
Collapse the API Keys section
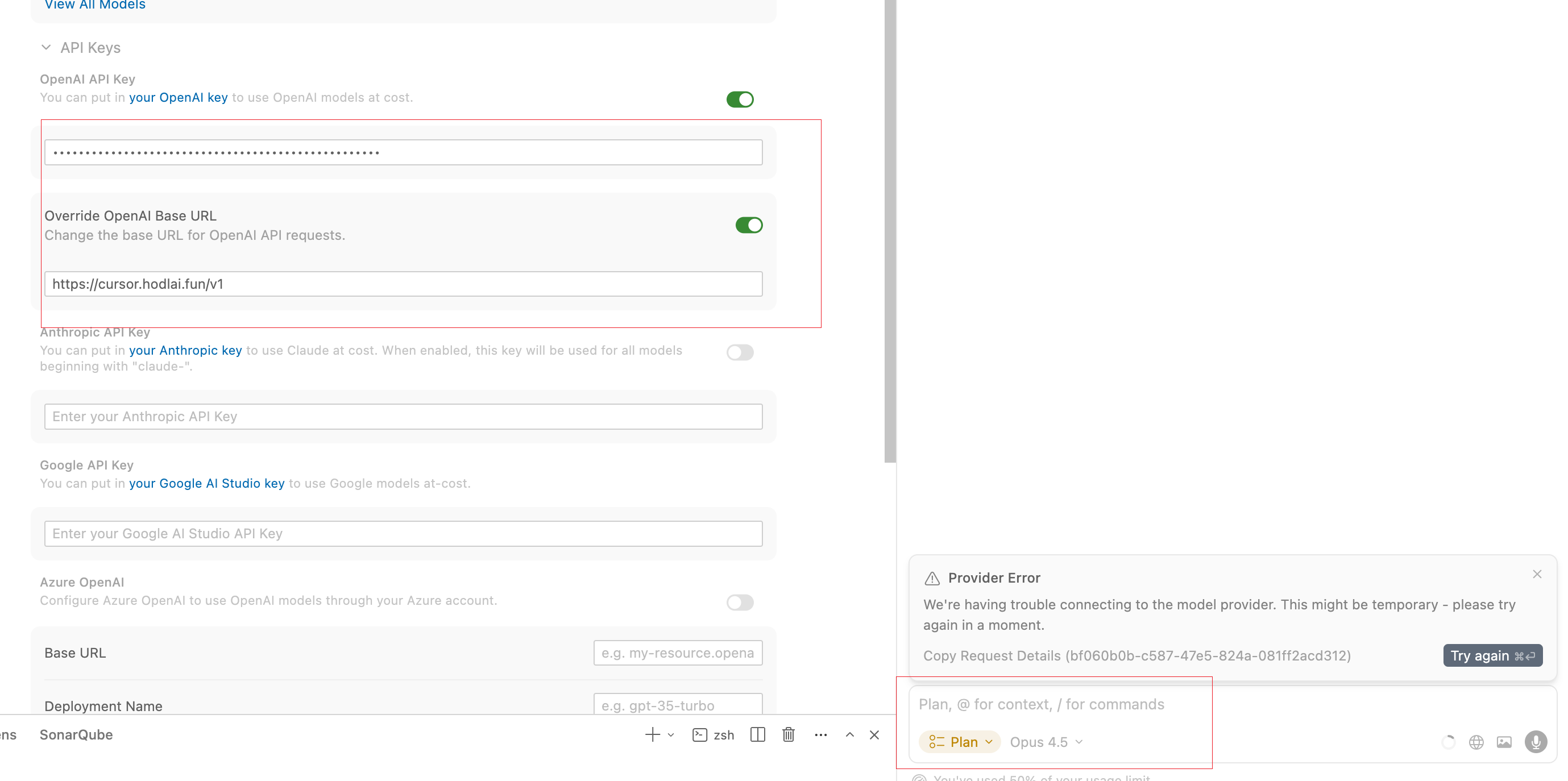pos(46,48)
